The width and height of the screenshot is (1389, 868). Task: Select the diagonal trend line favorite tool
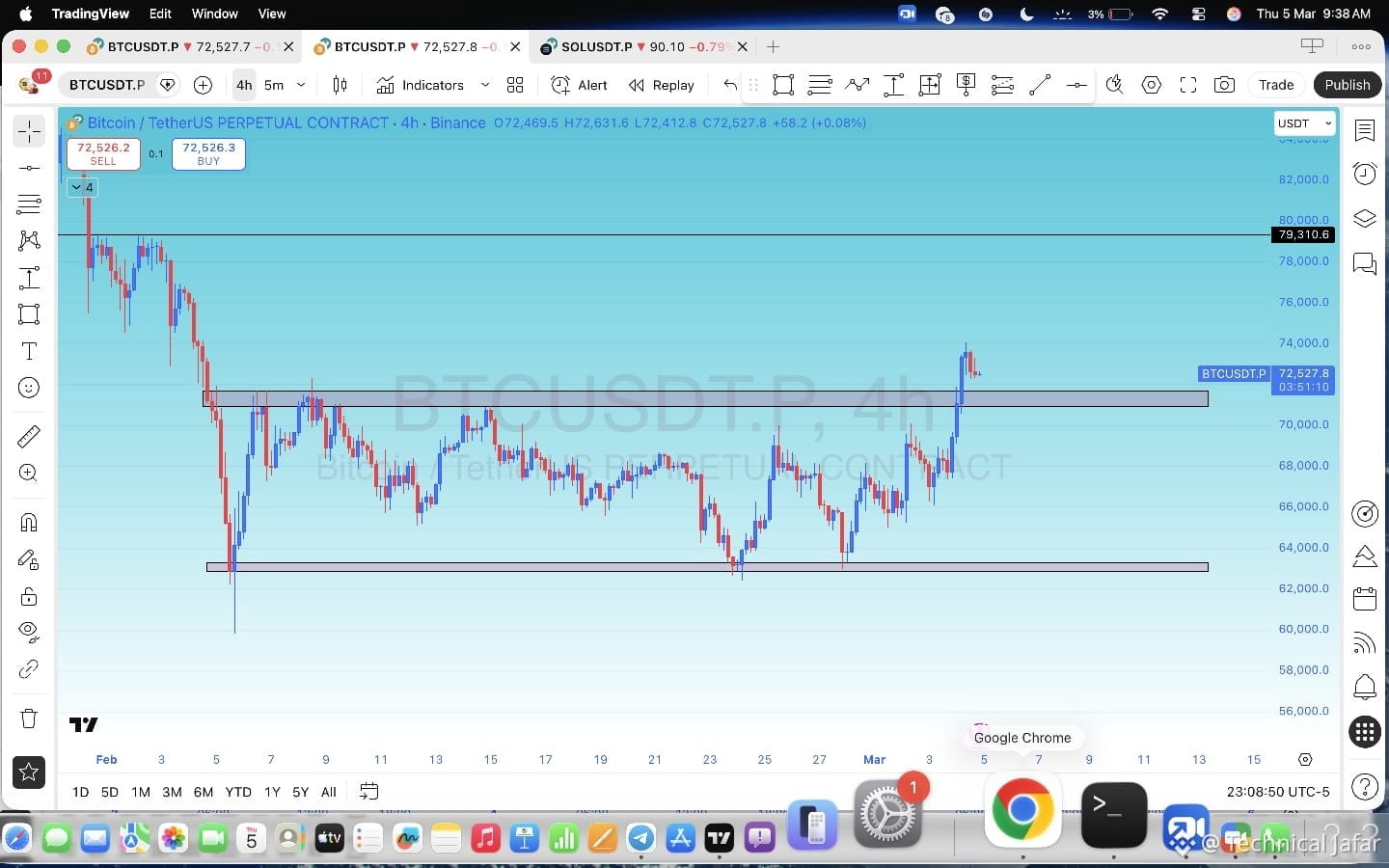(1039, 85)
